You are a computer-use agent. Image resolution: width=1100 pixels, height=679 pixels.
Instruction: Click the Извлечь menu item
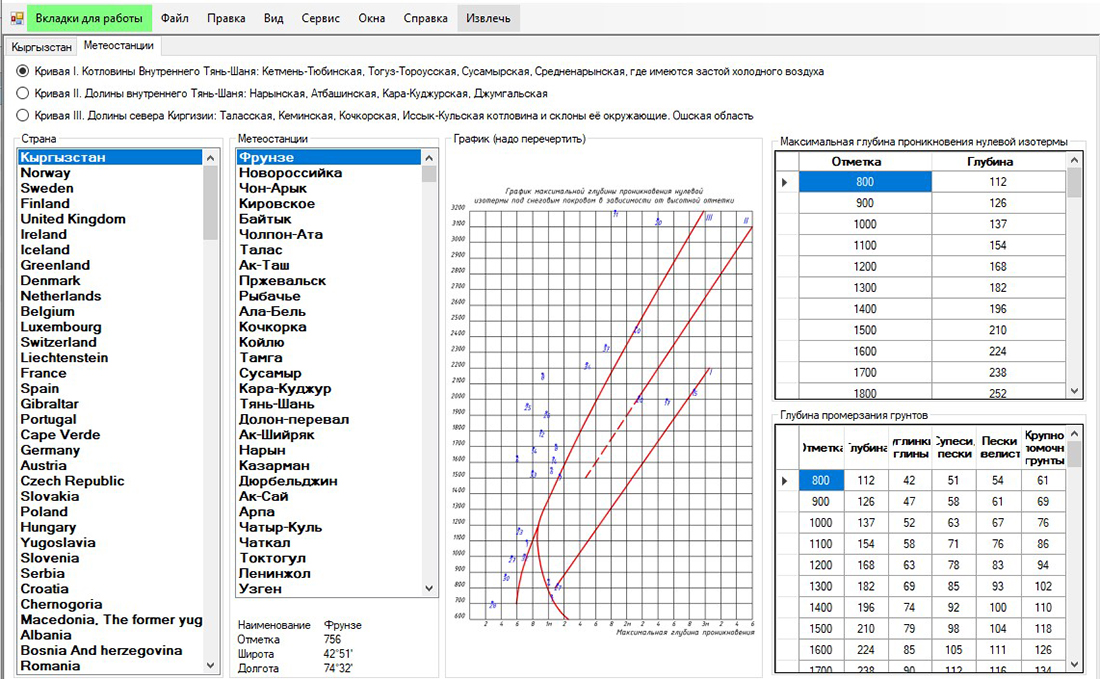(488, 18)
